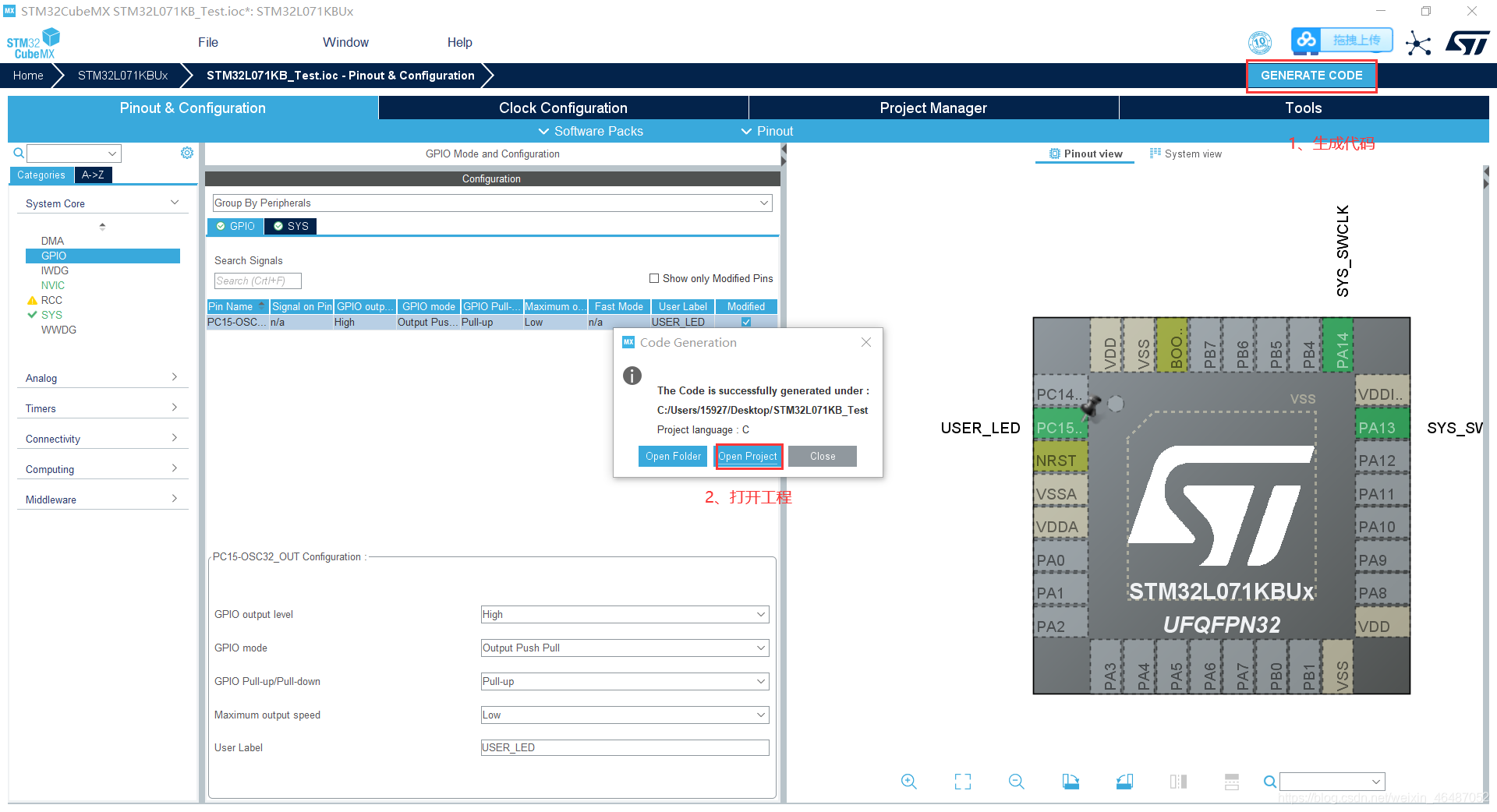This screenshot has width=1497, height=812.
Task: Open the categories settings gear icon
Action: (187, 153)
